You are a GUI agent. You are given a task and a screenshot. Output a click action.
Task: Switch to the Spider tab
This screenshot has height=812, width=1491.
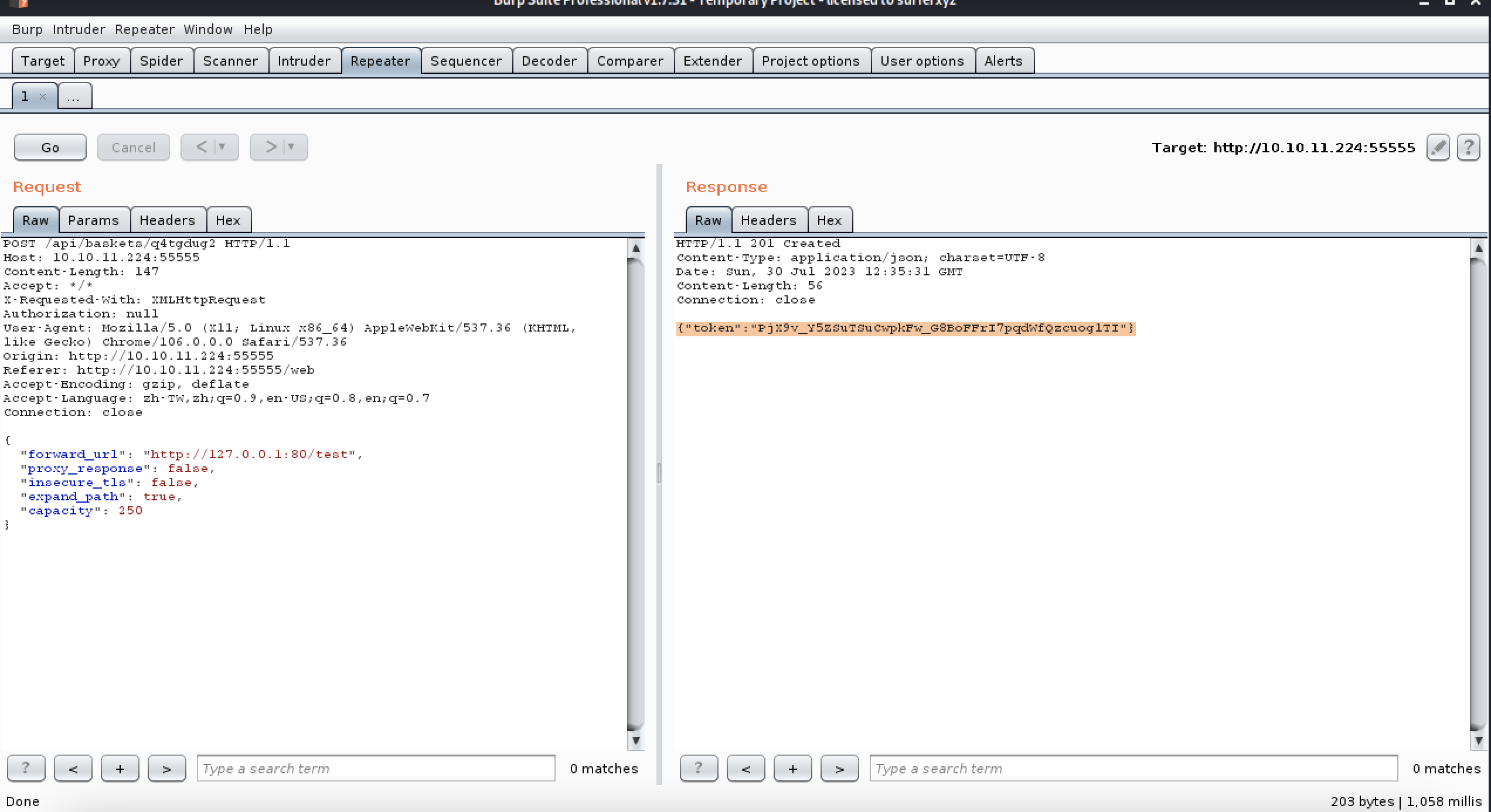click(161, 61)
